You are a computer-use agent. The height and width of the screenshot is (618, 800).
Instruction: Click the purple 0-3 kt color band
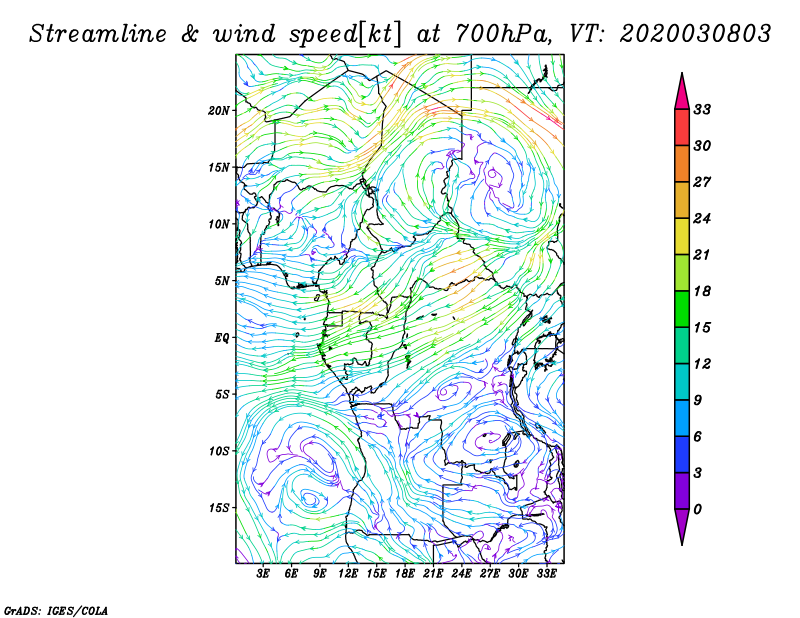(682, 491)
